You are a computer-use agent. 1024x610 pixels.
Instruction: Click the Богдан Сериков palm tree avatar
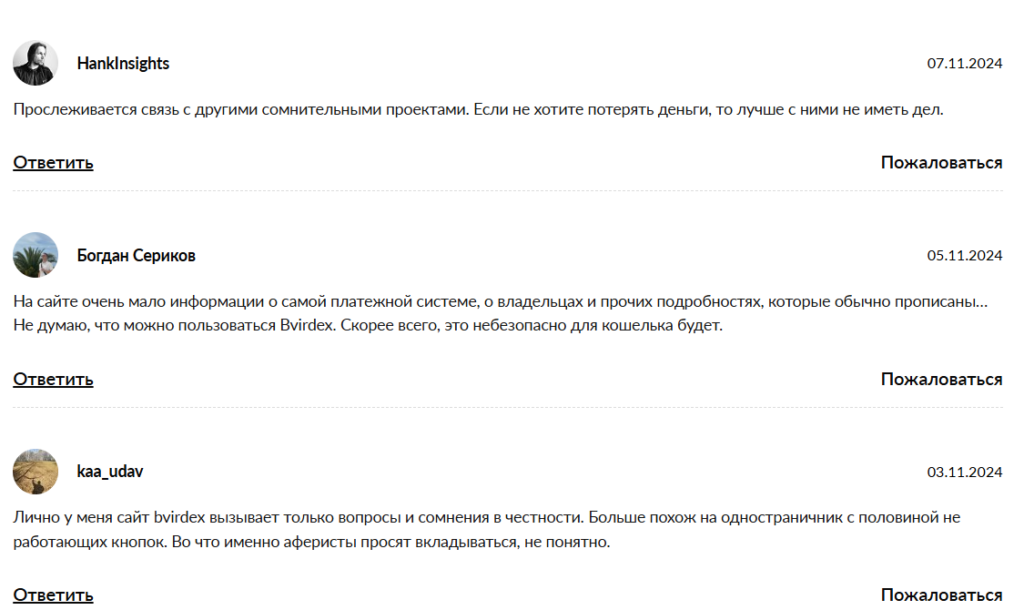pyautogui.click(x=36, y=255)
